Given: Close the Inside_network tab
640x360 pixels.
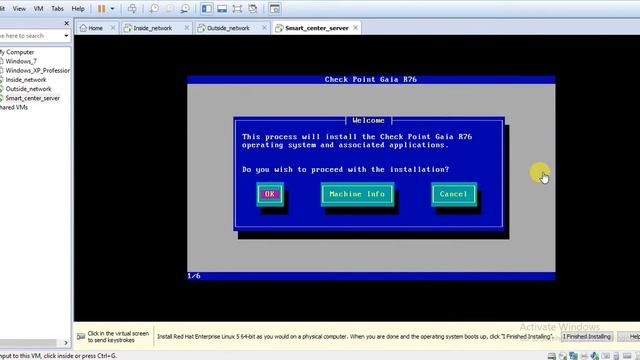Looking at the screenshot, I should (x=187, y=28).
